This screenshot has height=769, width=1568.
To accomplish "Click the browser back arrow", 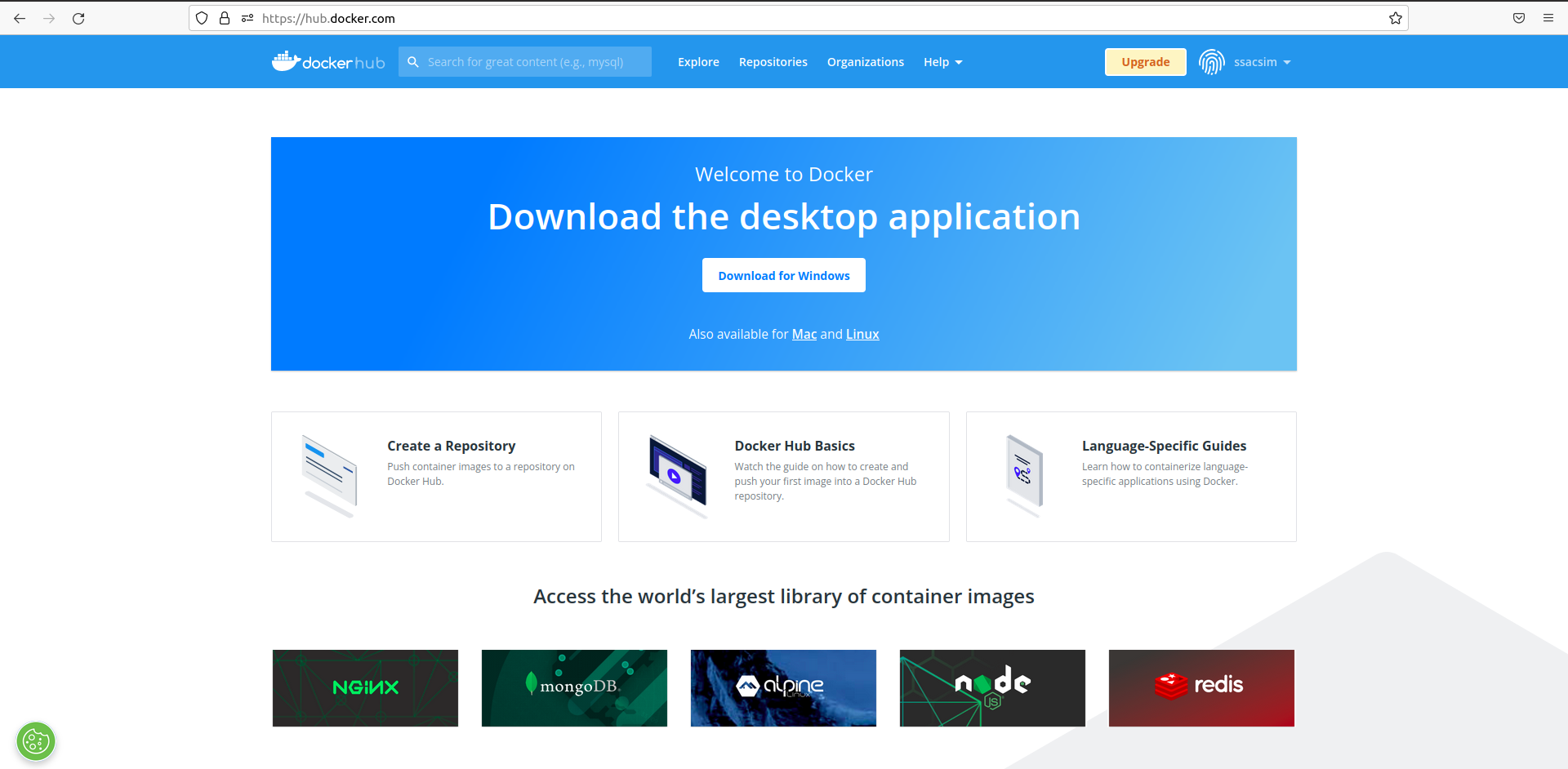I will [x=20, y=18].
